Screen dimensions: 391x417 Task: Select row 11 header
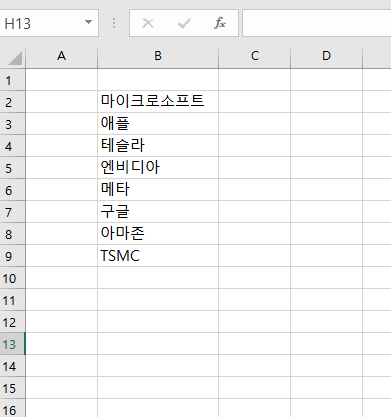pyautogui.click(x=12, y=300)
